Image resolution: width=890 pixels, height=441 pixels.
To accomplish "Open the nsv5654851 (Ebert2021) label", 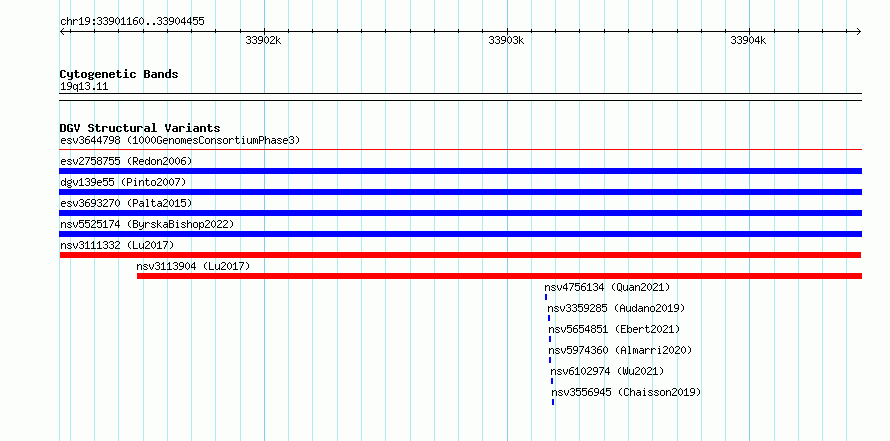I will coord(614,329).
